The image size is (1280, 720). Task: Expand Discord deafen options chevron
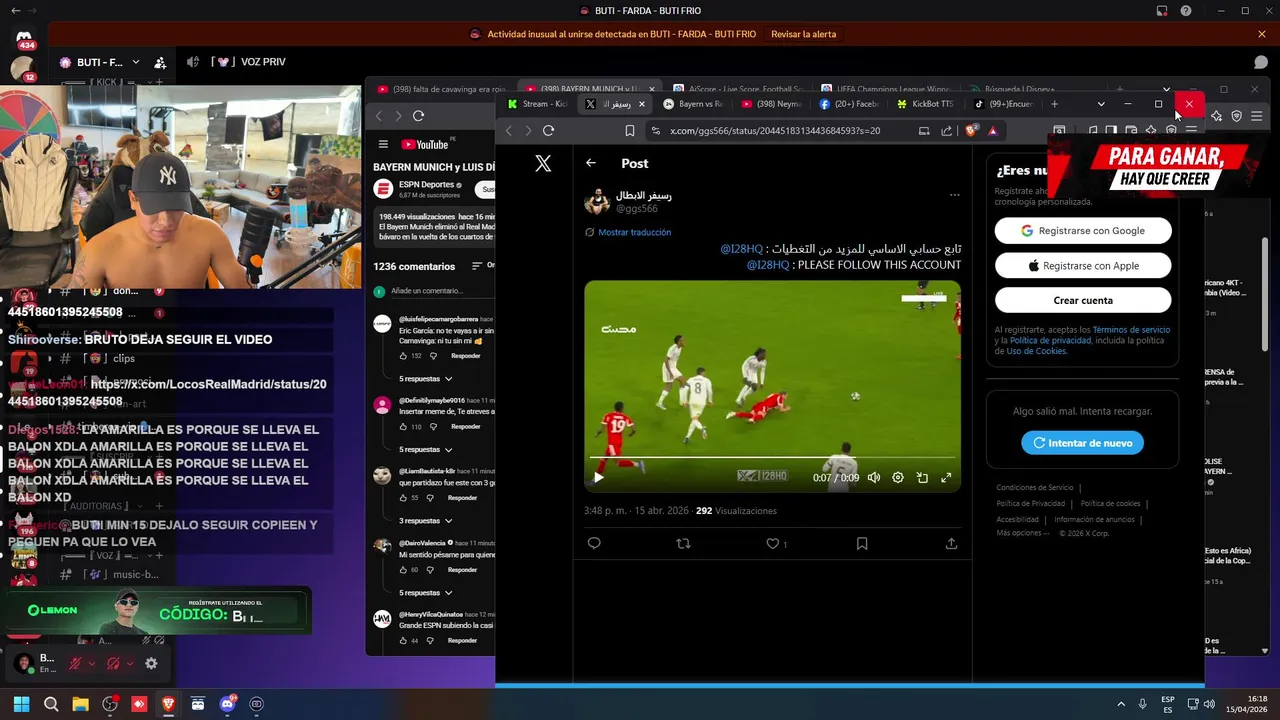coord(130,663)
